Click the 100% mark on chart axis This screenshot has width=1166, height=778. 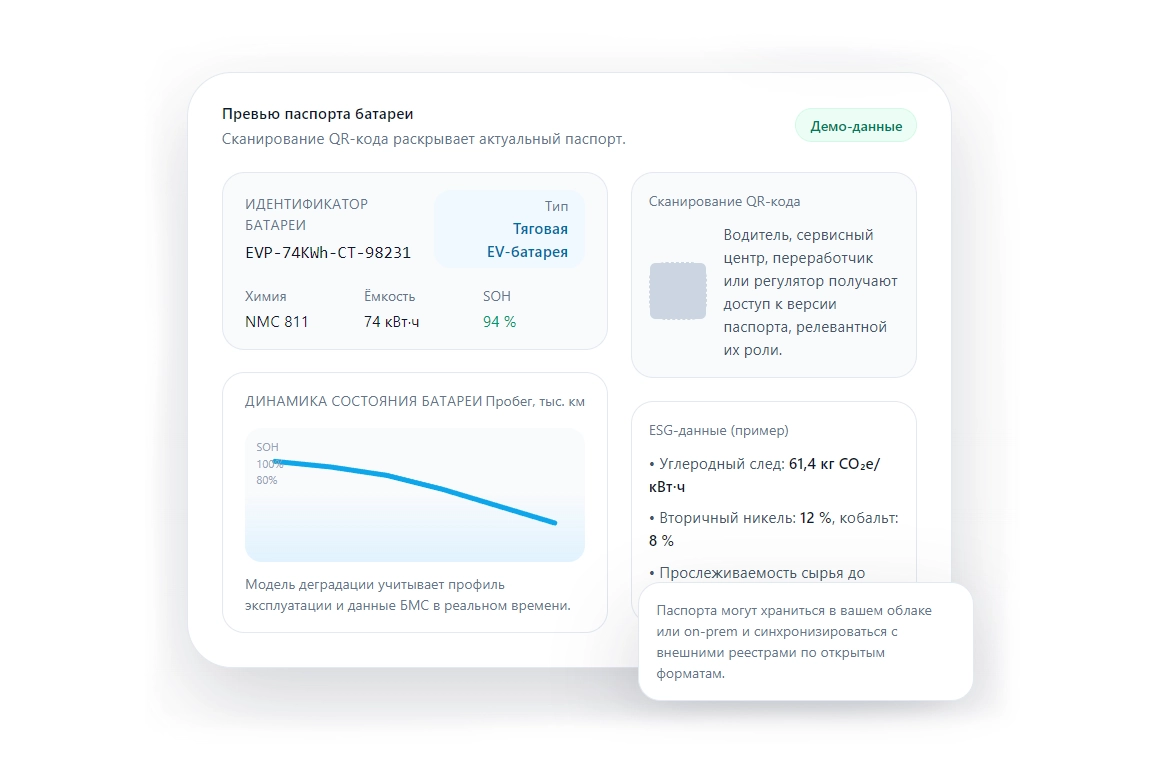pyautogui.click(x=269, y=464)
